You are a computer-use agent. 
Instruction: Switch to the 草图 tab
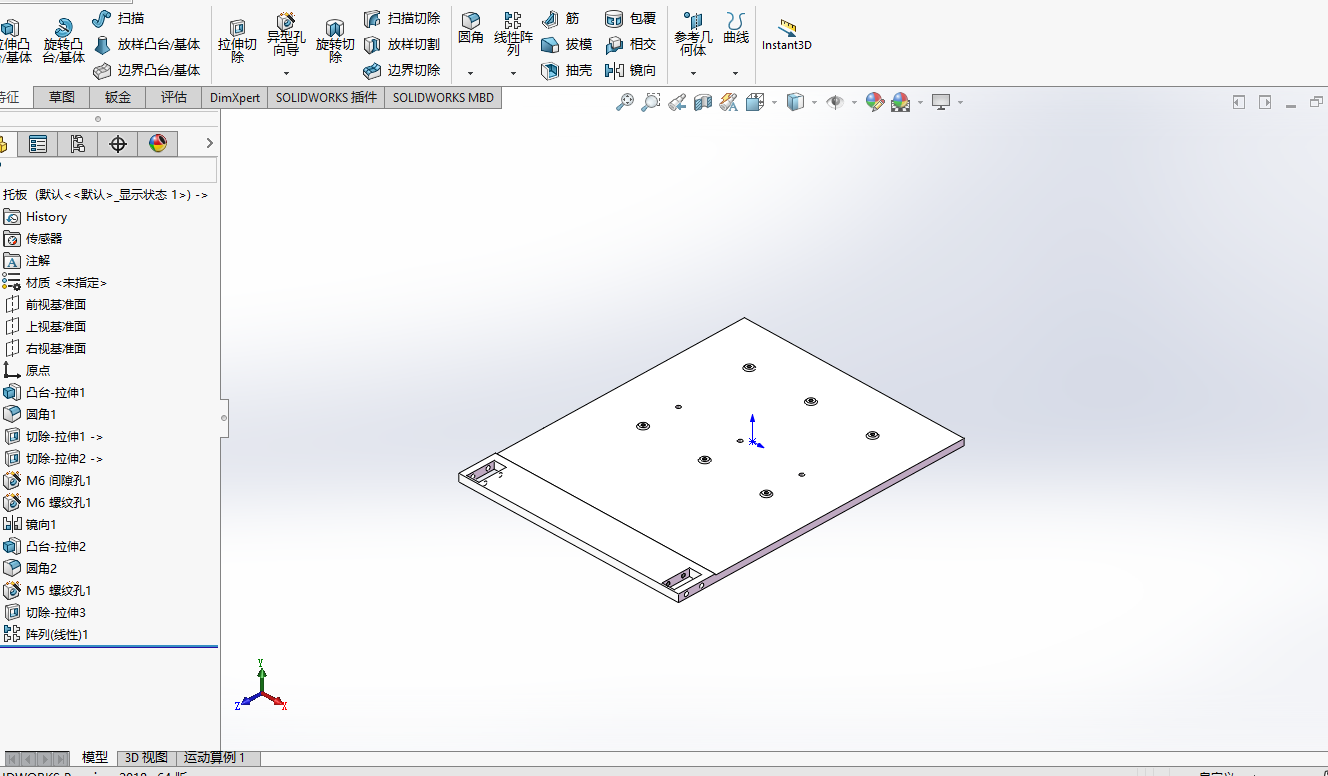(x=62, y=97)
